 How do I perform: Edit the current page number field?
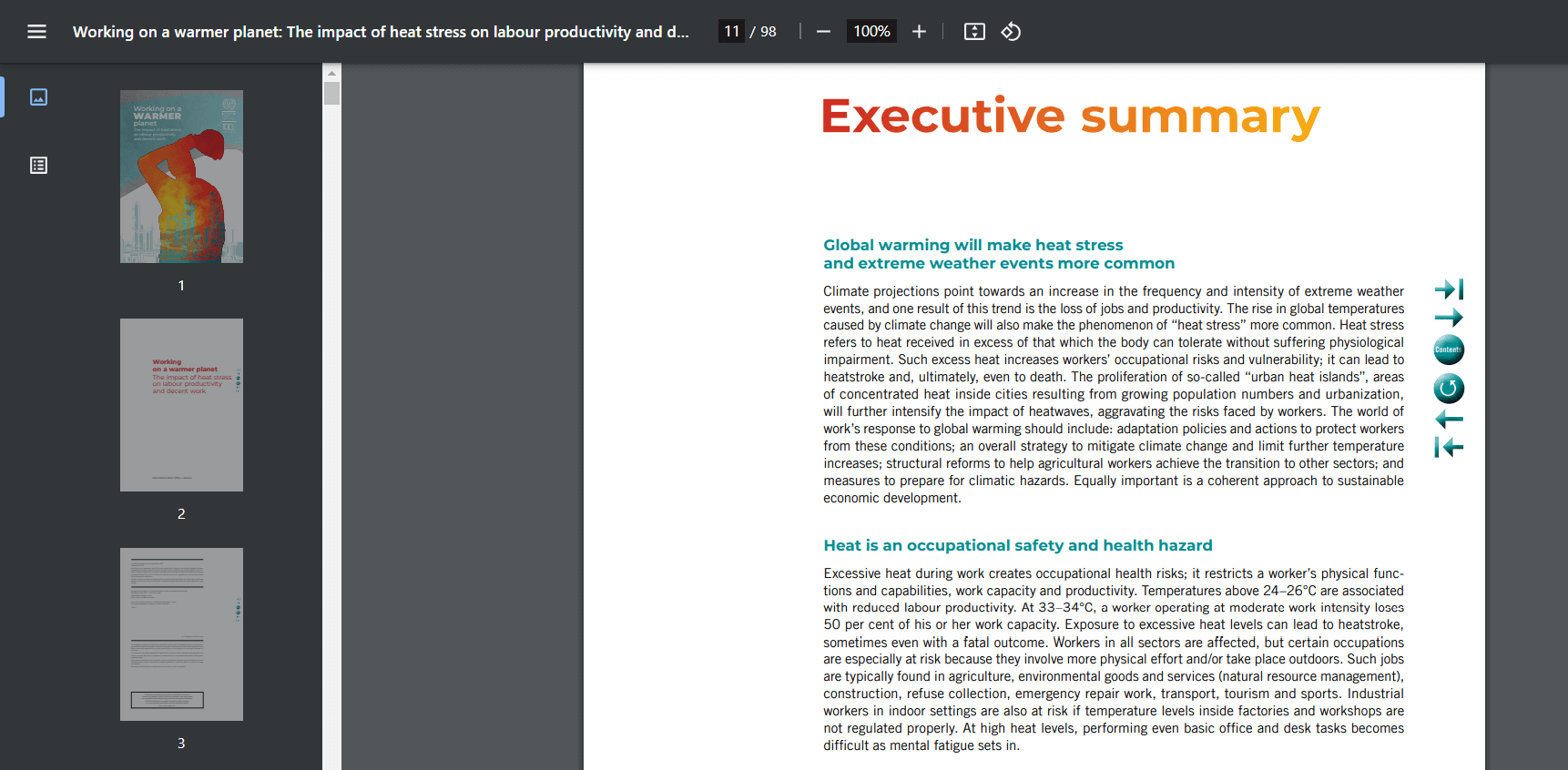click(731, 32)
